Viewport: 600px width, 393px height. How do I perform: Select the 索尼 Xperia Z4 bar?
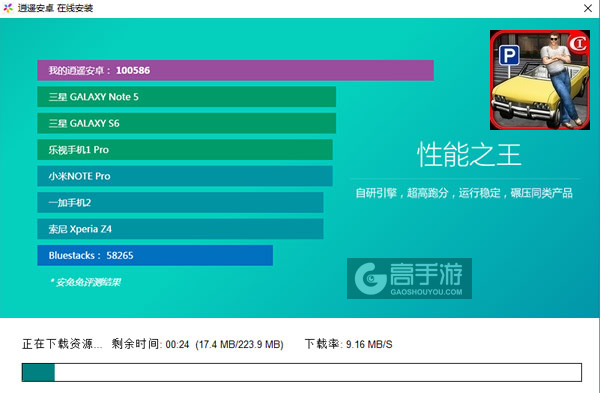click(180, 228)
